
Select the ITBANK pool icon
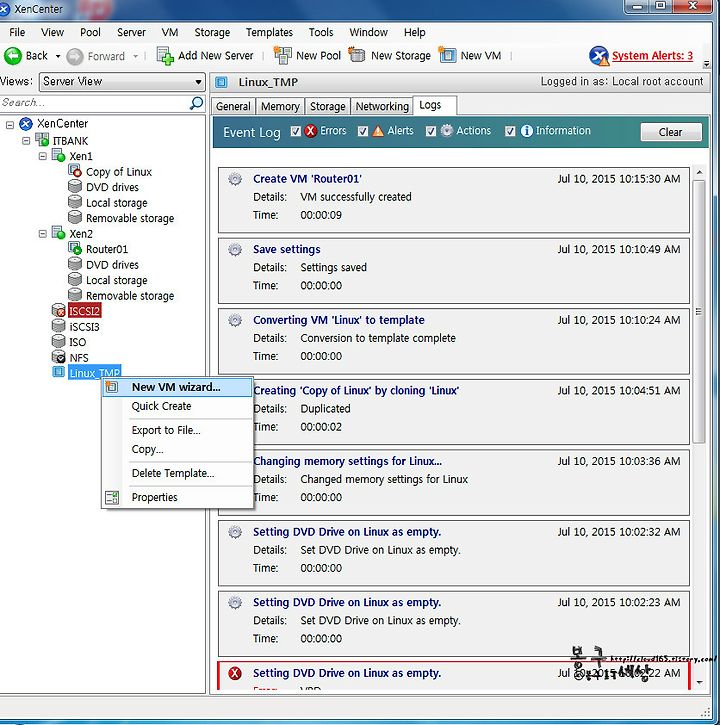tap(42, 140)
